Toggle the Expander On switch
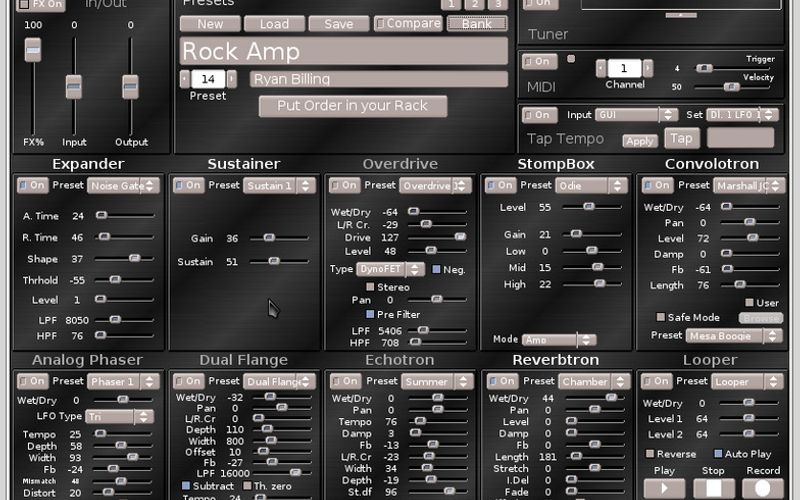800x500 pixels. 33,185
